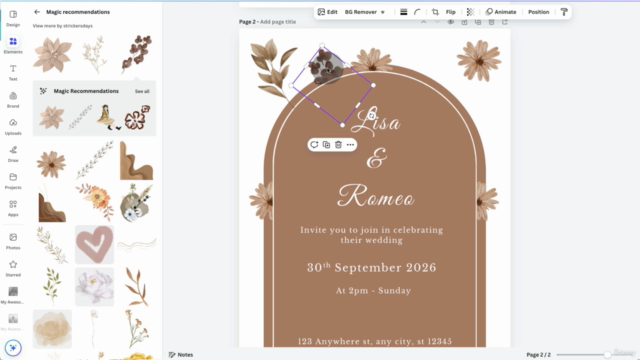Viewport: 640px width, 360px height.
Task: Select the orange flower bouquet thumbnail
Action: tap(95, 202)
